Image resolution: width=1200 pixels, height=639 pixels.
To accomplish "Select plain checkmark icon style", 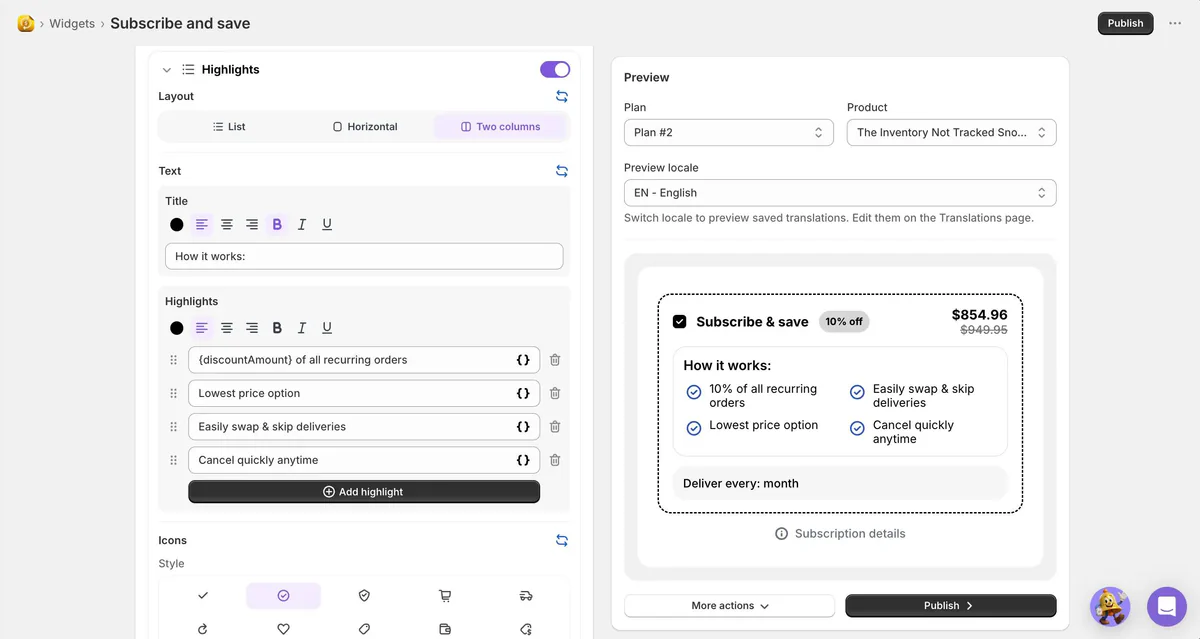I will click(x=203, y=595).
